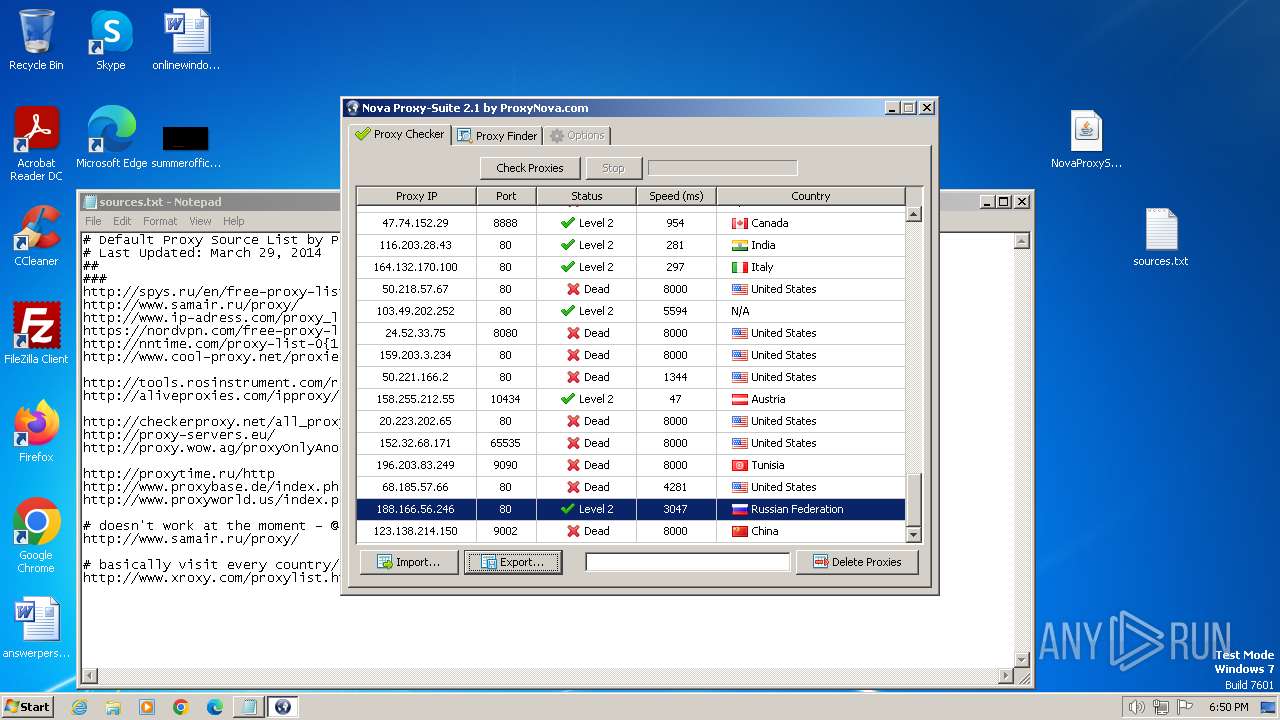The width and height of the screenshot is (1280, 720).
Task: Open the summeroffic... desktop file
Action: 186,145
